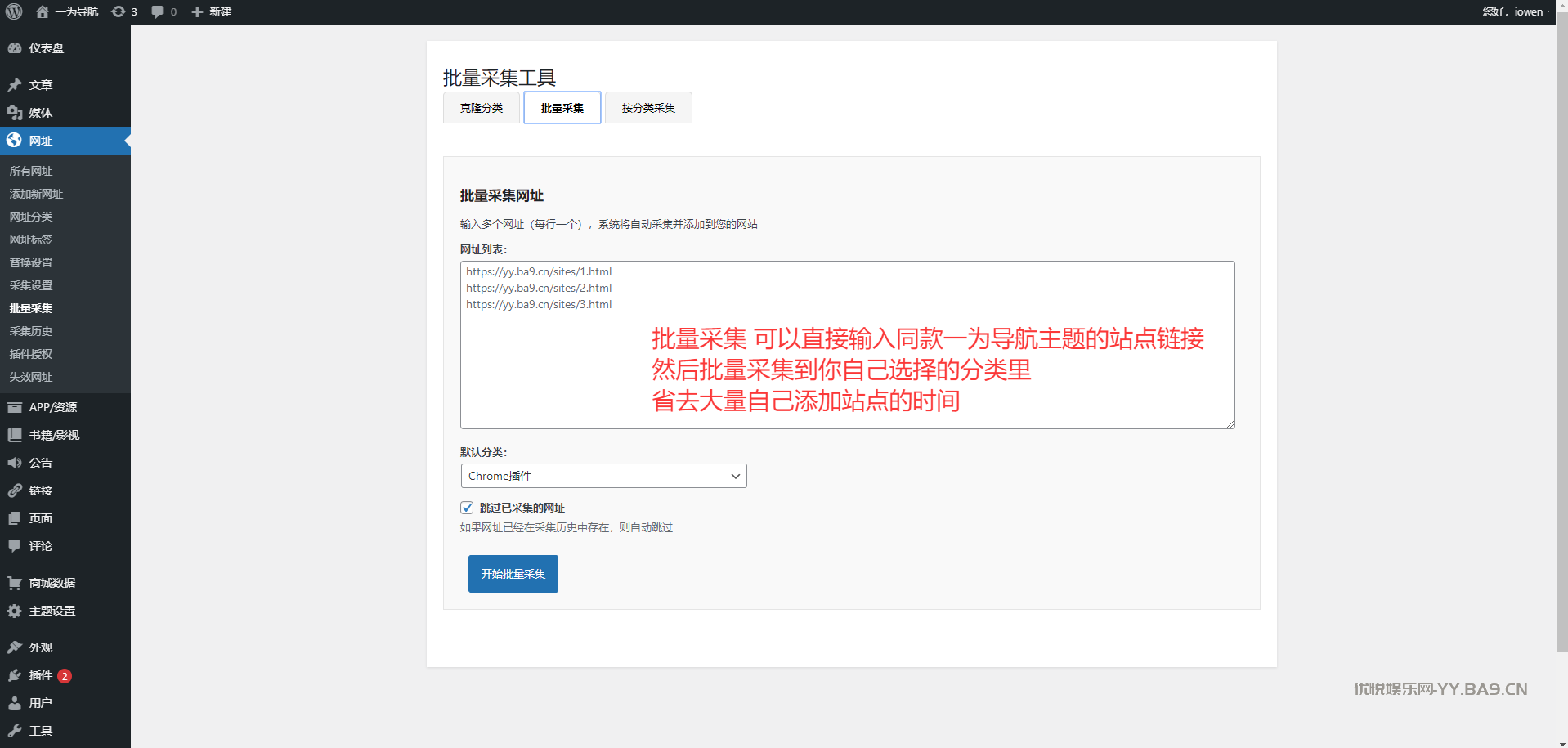1568x748 pixels.
Task: Switch to the 克隆分类 tab
Action: pyautogui.click(x=482, y=108)
